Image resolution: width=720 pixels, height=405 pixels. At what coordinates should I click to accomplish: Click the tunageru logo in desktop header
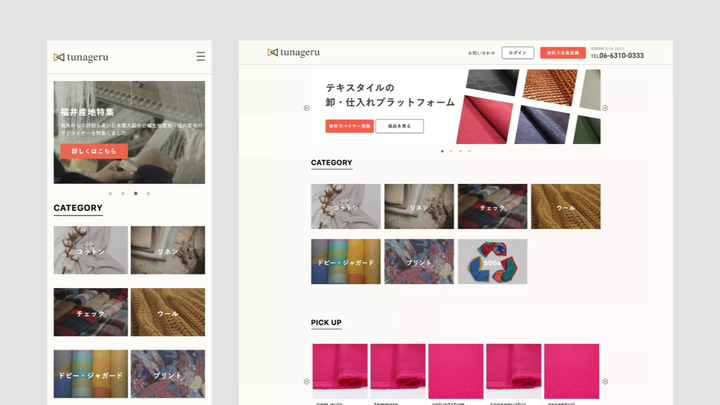[x=294, y=52]
